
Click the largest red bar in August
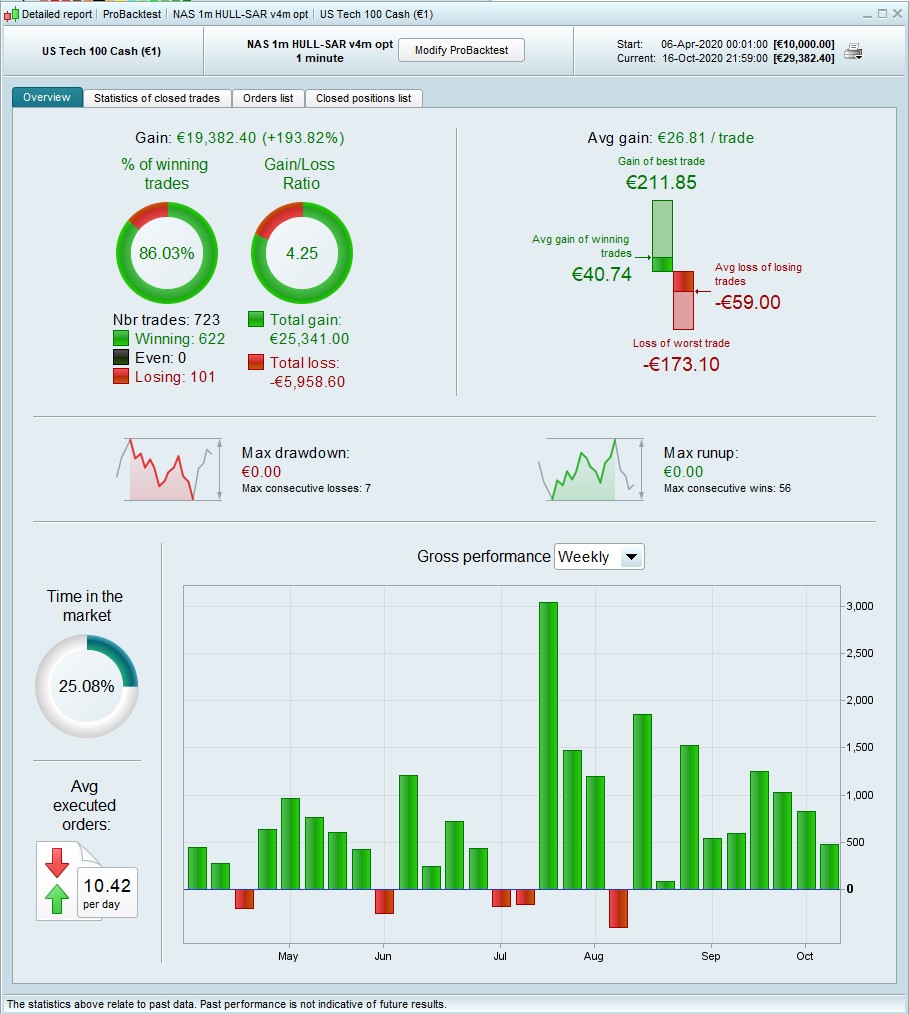click(619, 908)
